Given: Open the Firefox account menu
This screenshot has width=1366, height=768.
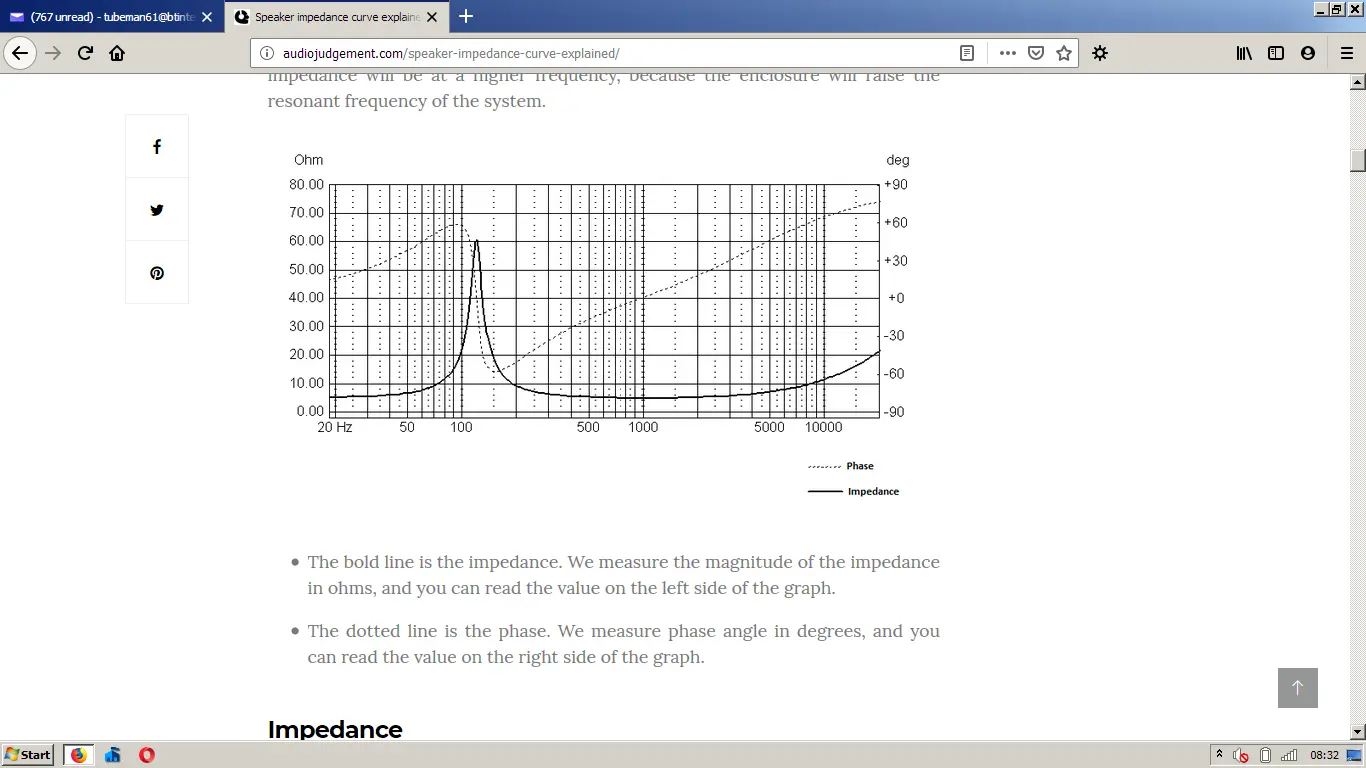Looking at the screenshot, I should pos(1308,53).
